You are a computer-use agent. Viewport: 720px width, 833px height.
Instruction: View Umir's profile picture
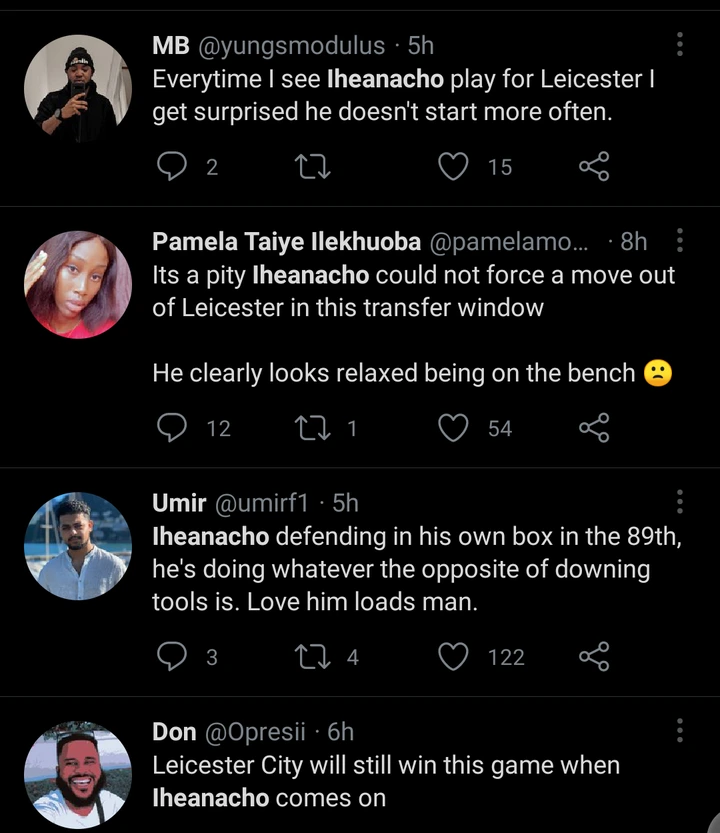pyautogui.click(x=78, y=546)
